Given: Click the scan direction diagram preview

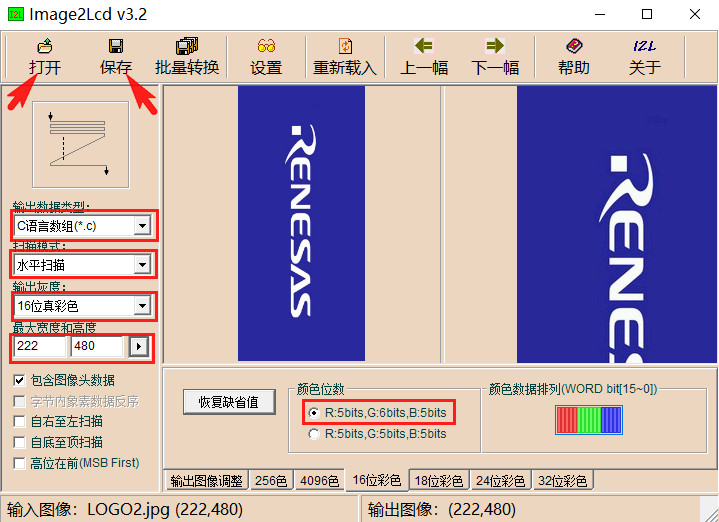Looking at the screenshot, I should point(81,144).
